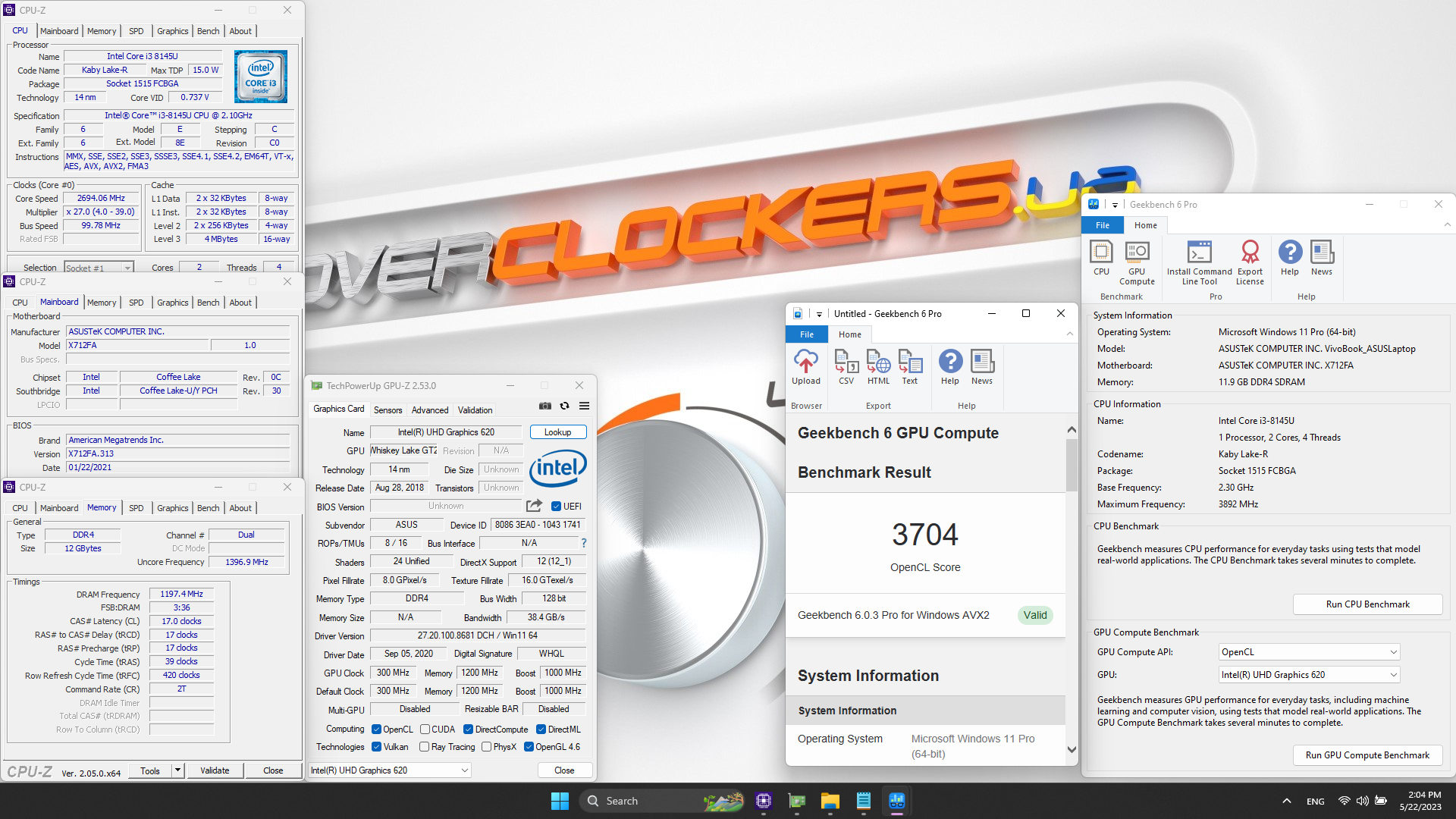Viewport: 1456px width, 819px height.
Task: Toggle the Ray Tracing checkbox
Action: pos(424,747)
